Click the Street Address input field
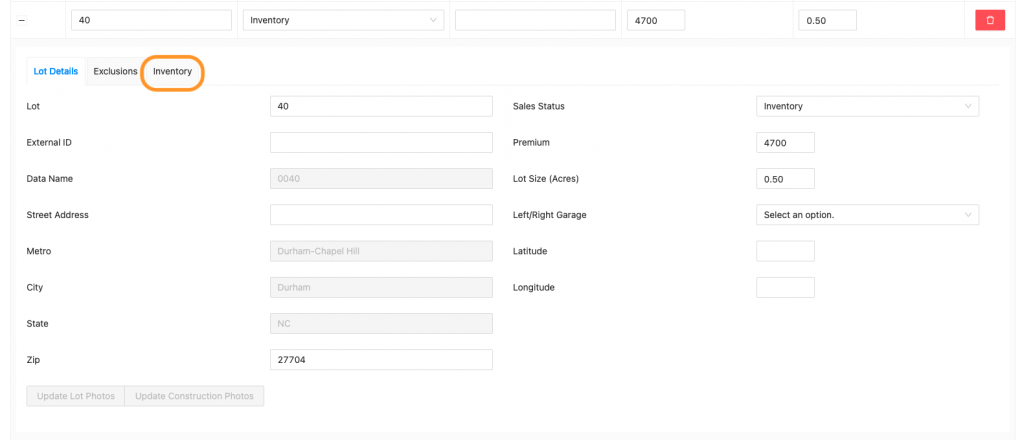The width and height of the screenshot is (1024, 440). pyautogui.click(x=381, y=215)
